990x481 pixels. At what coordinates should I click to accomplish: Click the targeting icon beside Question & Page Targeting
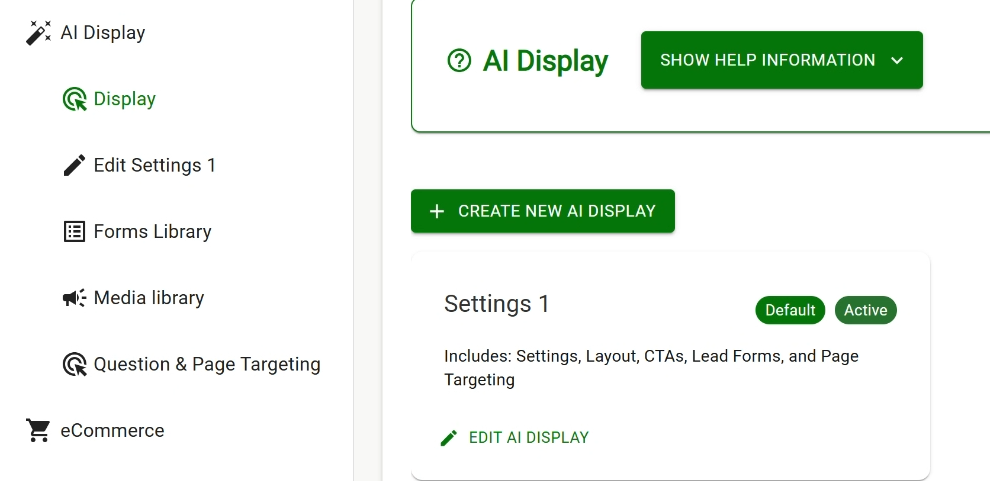74,365
